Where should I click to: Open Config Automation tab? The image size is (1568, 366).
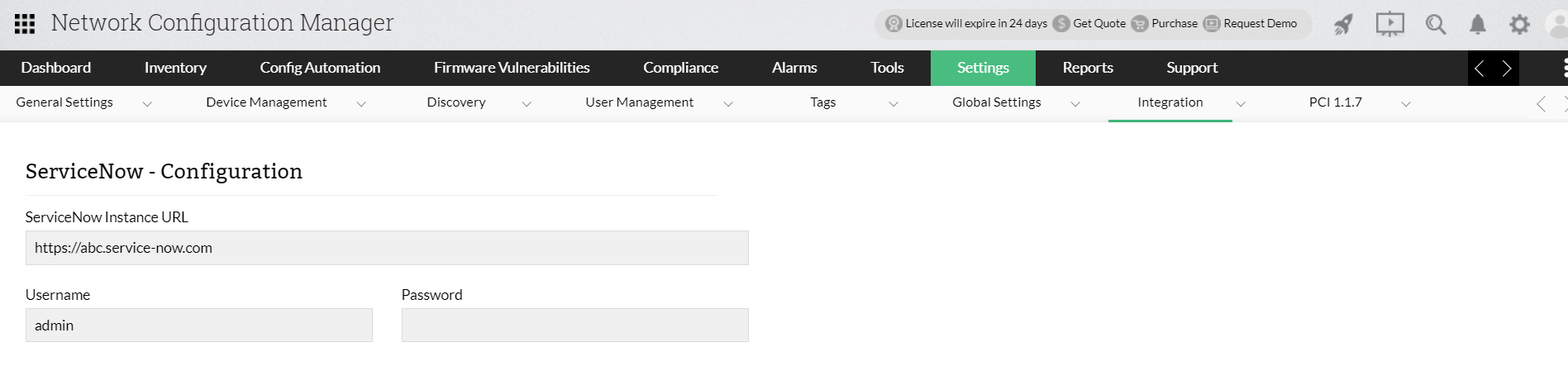(320, 68)
